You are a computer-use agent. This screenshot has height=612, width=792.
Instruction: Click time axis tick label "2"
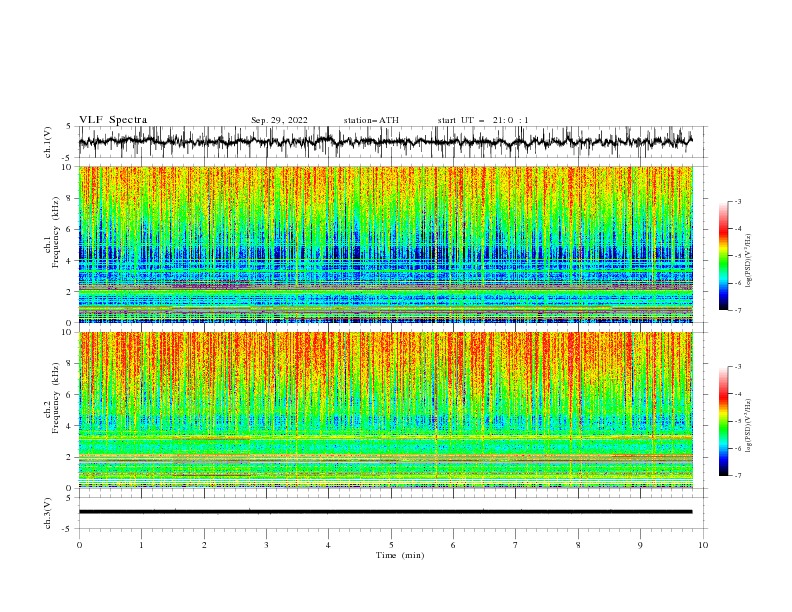pos(204,545)
